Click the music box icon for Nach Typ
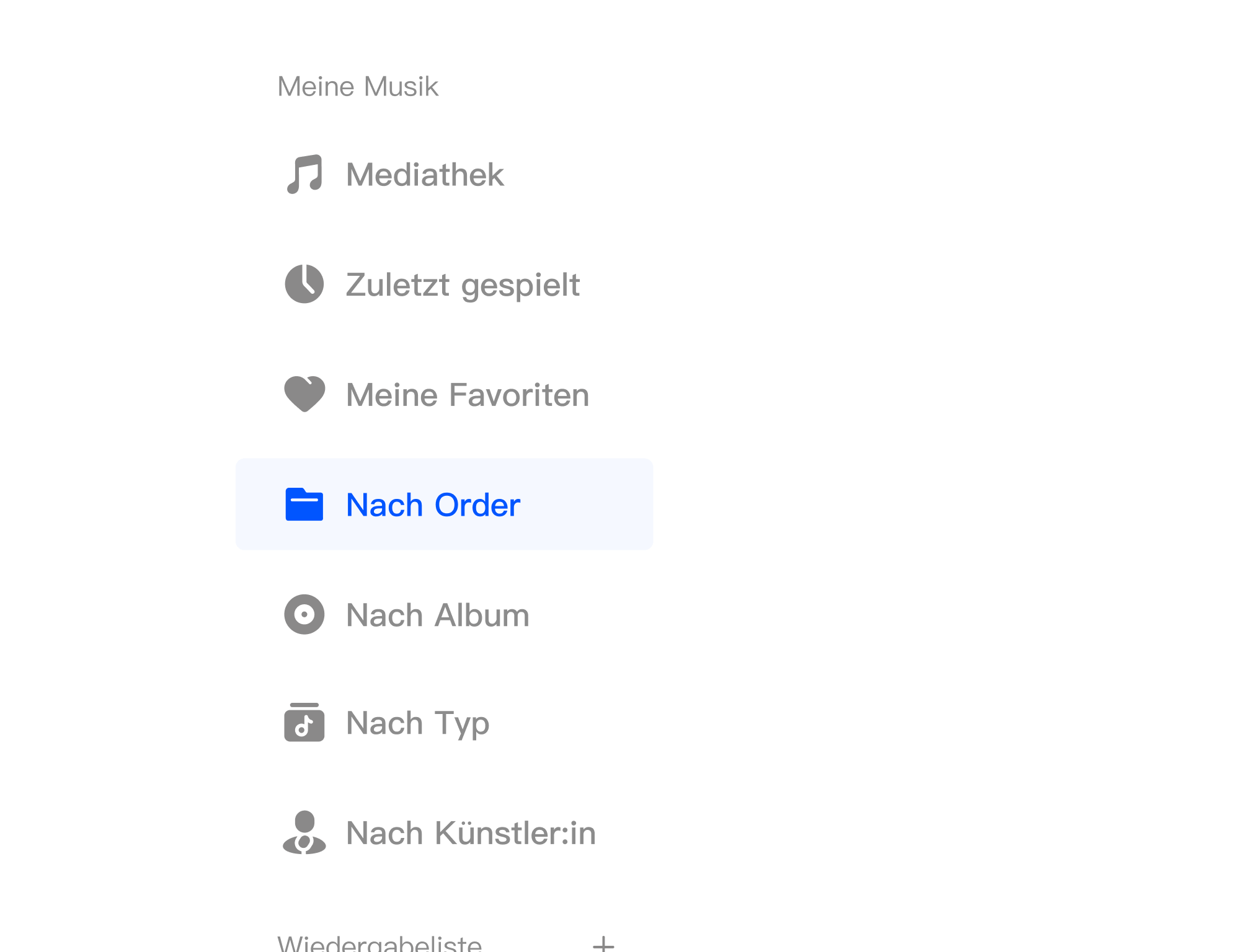Image resolution: width=1260 pixels, height=952 pixels. [x=304, y=723]
